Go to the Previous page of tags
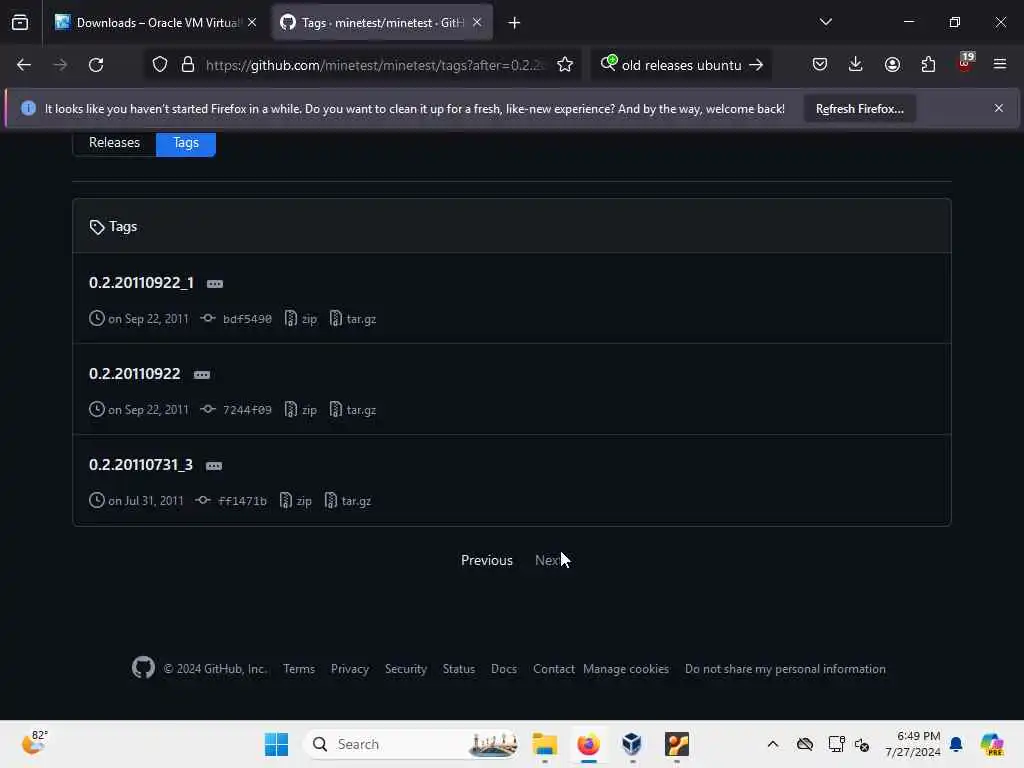This screenshot has height=768, width=1024. [487, 560]
